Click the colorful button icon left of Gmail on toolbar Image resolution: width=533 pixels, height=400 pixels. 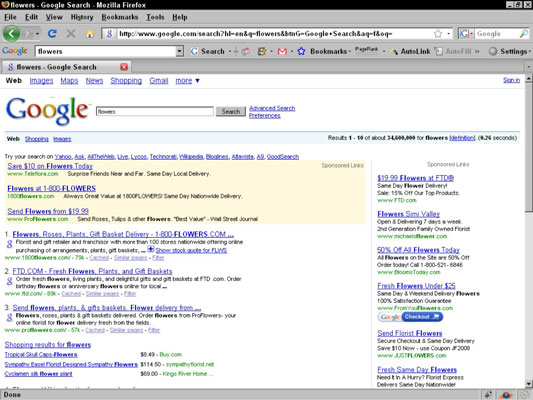pos(262,51)
